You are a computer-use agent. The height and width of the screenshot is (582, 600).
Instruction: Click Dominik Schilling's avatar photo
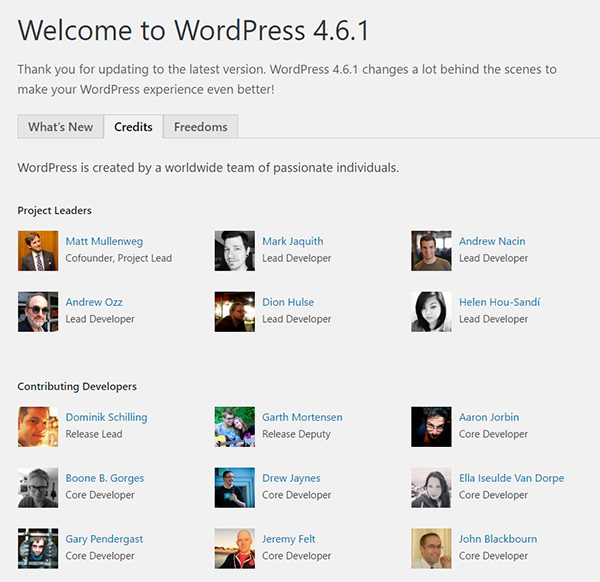click(x=38, y=427)
